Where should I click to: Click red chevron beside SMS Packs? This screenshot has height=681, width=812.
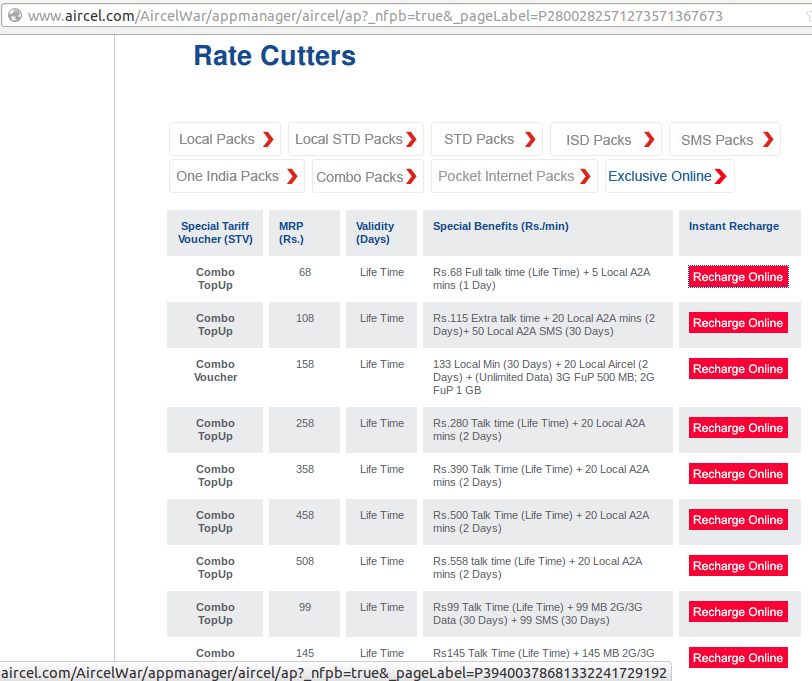[x=768, y=139]
